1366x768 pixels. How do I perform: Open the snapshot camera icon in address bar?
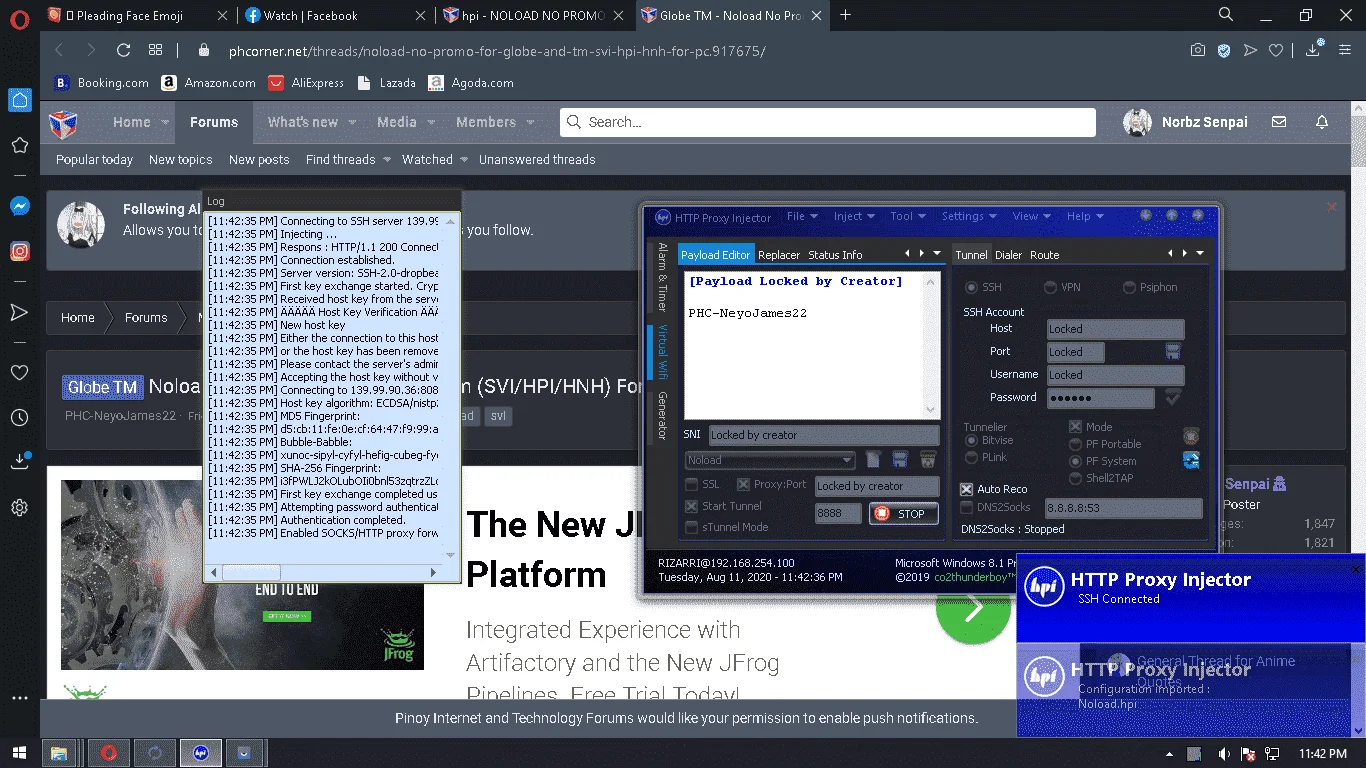coord(1198,50)
